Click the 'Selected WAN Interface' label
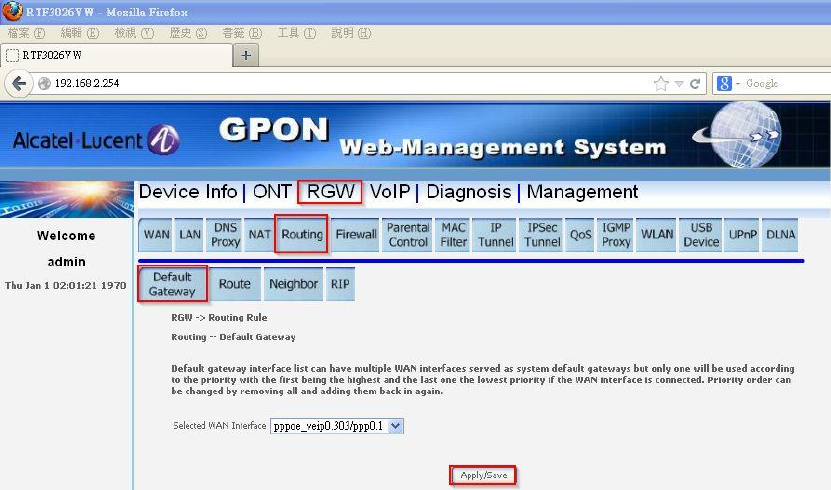831x490 pixels. (x=219, y=426)
